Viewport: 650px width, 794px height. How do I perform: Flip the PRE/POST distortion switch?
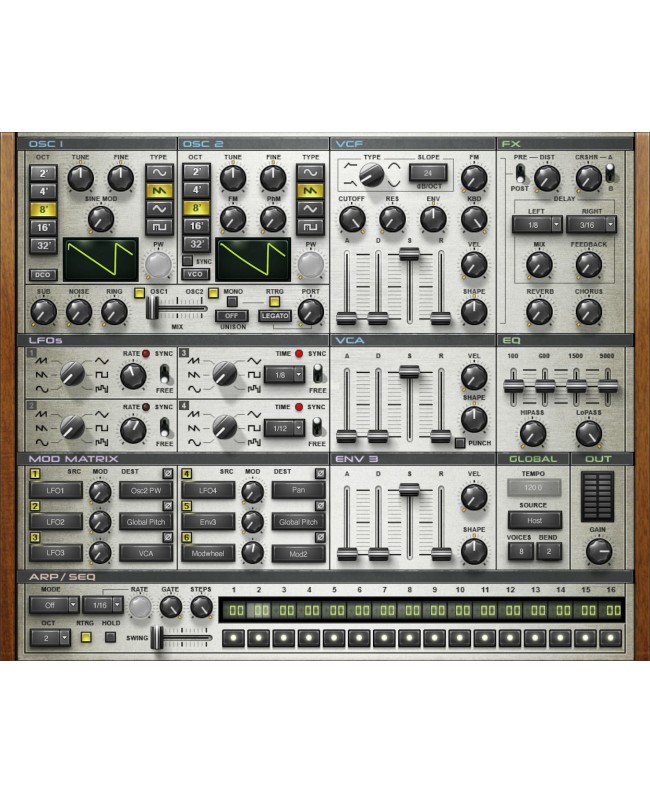pos(520,174)
